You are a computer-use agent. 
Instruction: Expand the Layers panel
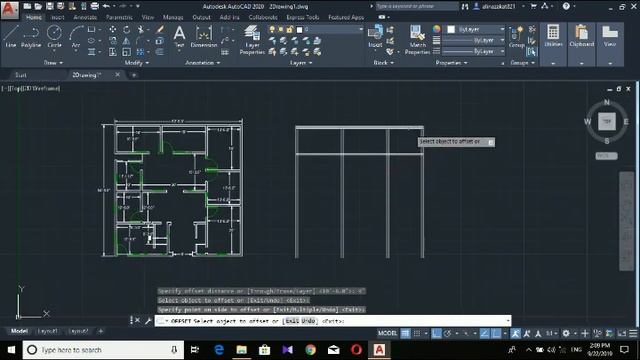tap(301, 63)
